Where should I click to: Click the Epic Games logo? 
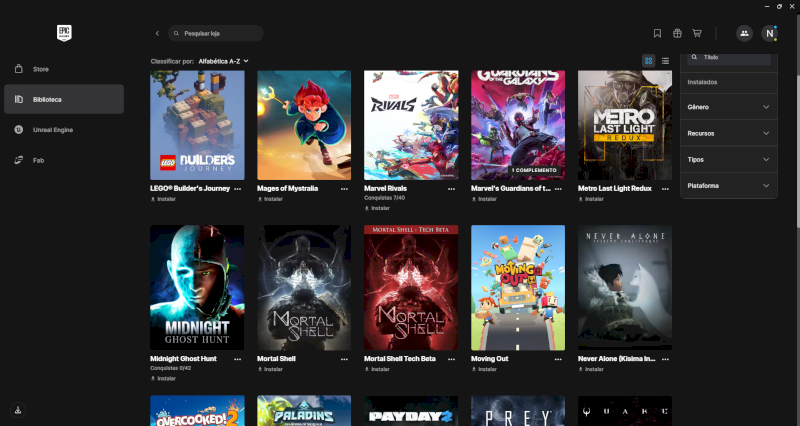(x=64, y=33)
